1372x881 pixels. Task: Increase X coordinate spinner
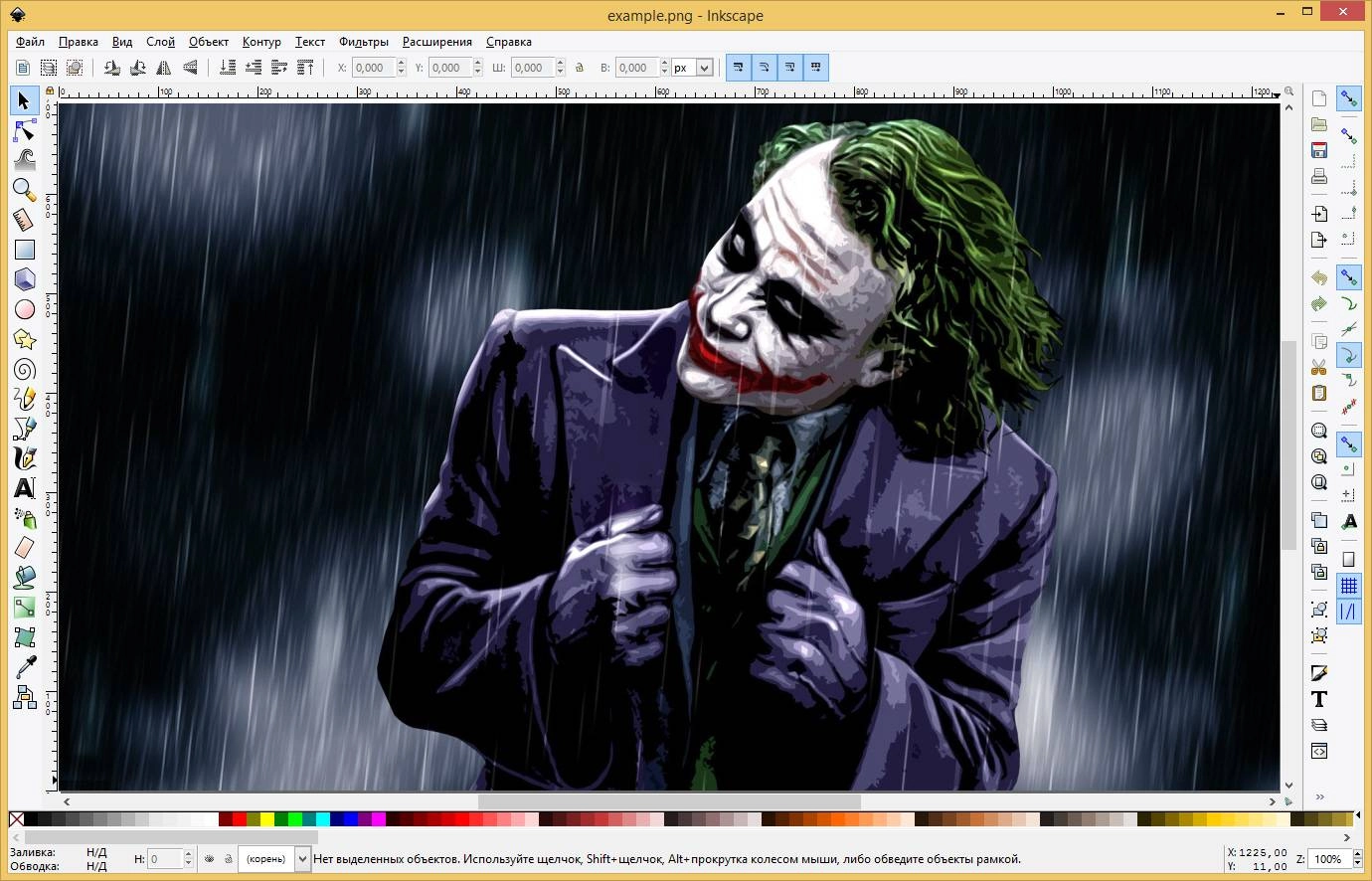402,63
